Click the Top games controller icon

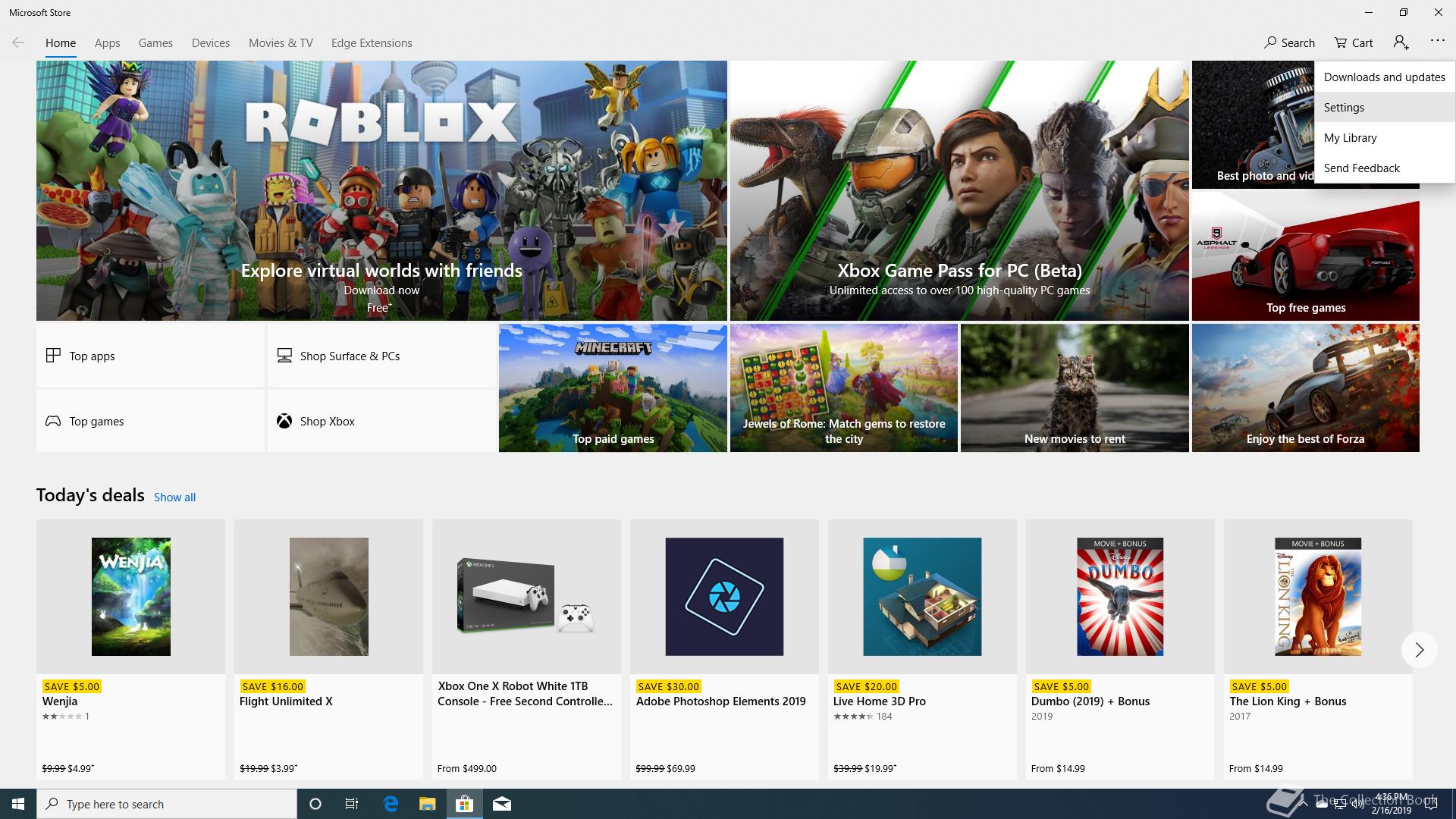[53, 421]
